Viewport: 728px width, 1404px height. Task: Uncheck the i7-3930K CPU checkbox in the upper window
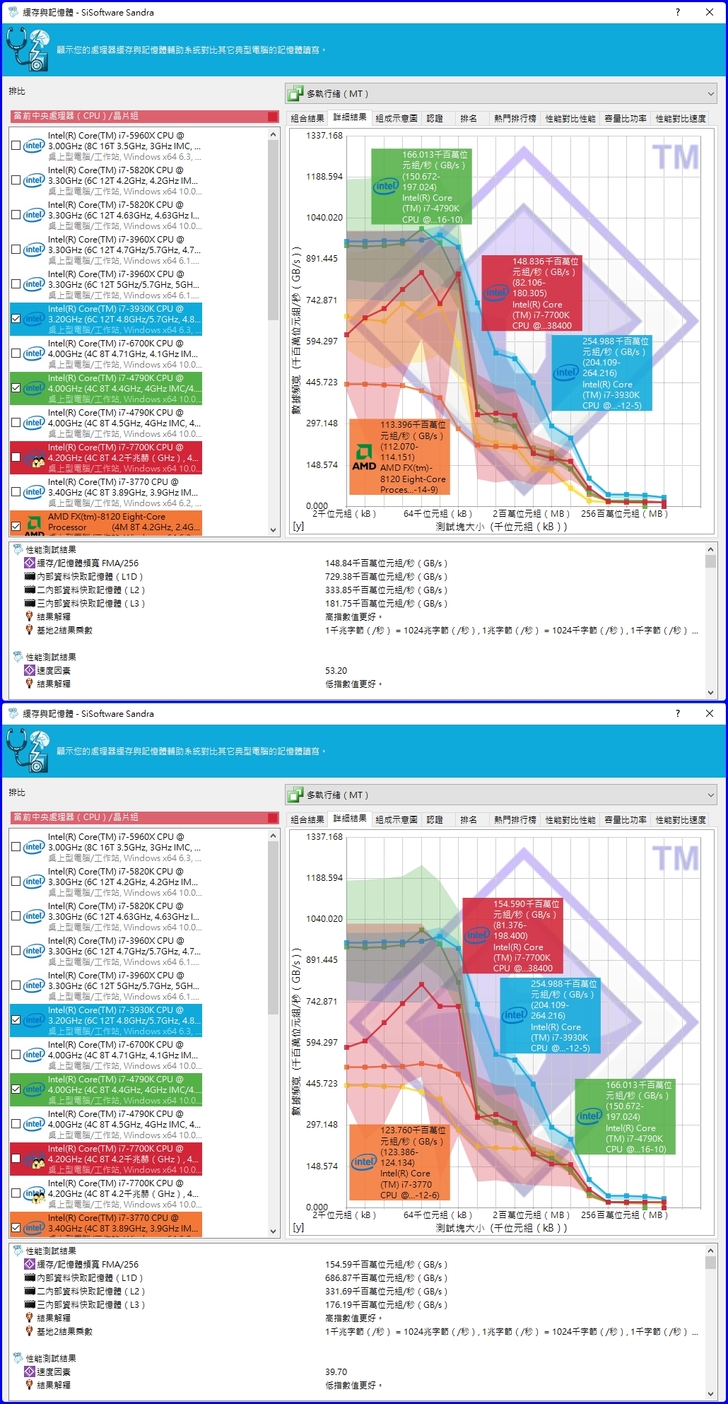(x=15, y=319)
